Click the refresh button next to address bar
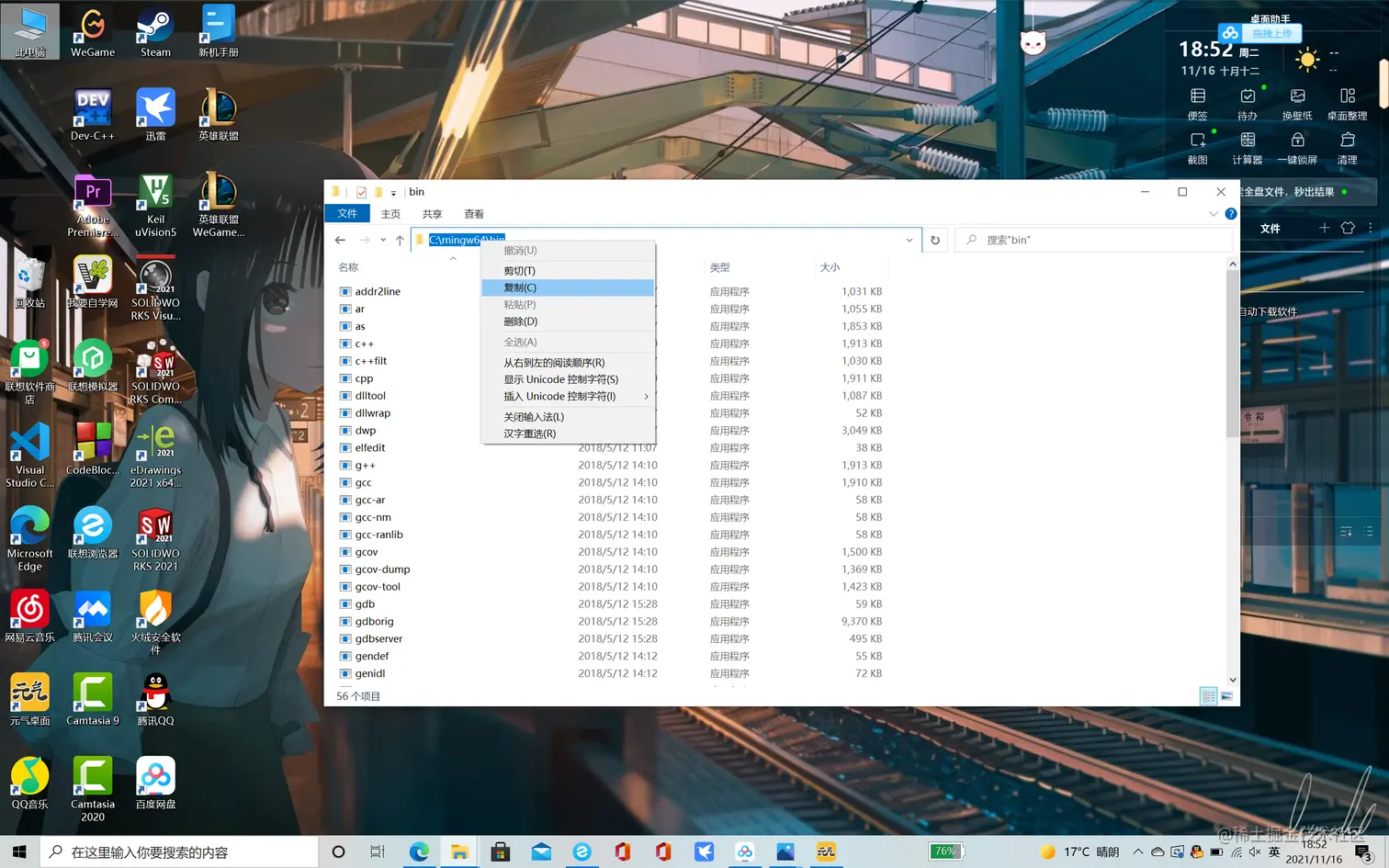This screenshot has height=868, width=1389. pyautogui.click(x=935, y=240)
